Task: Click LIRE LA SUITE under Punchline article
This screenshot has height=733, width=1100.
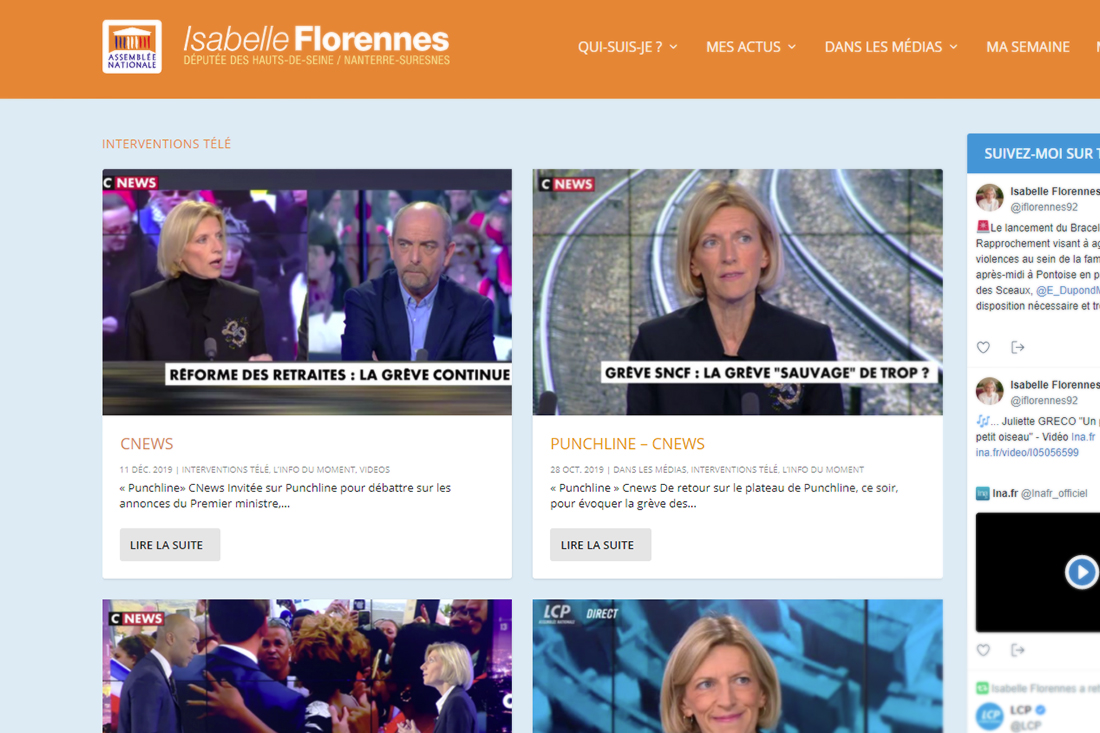Action: pos(601,545)
